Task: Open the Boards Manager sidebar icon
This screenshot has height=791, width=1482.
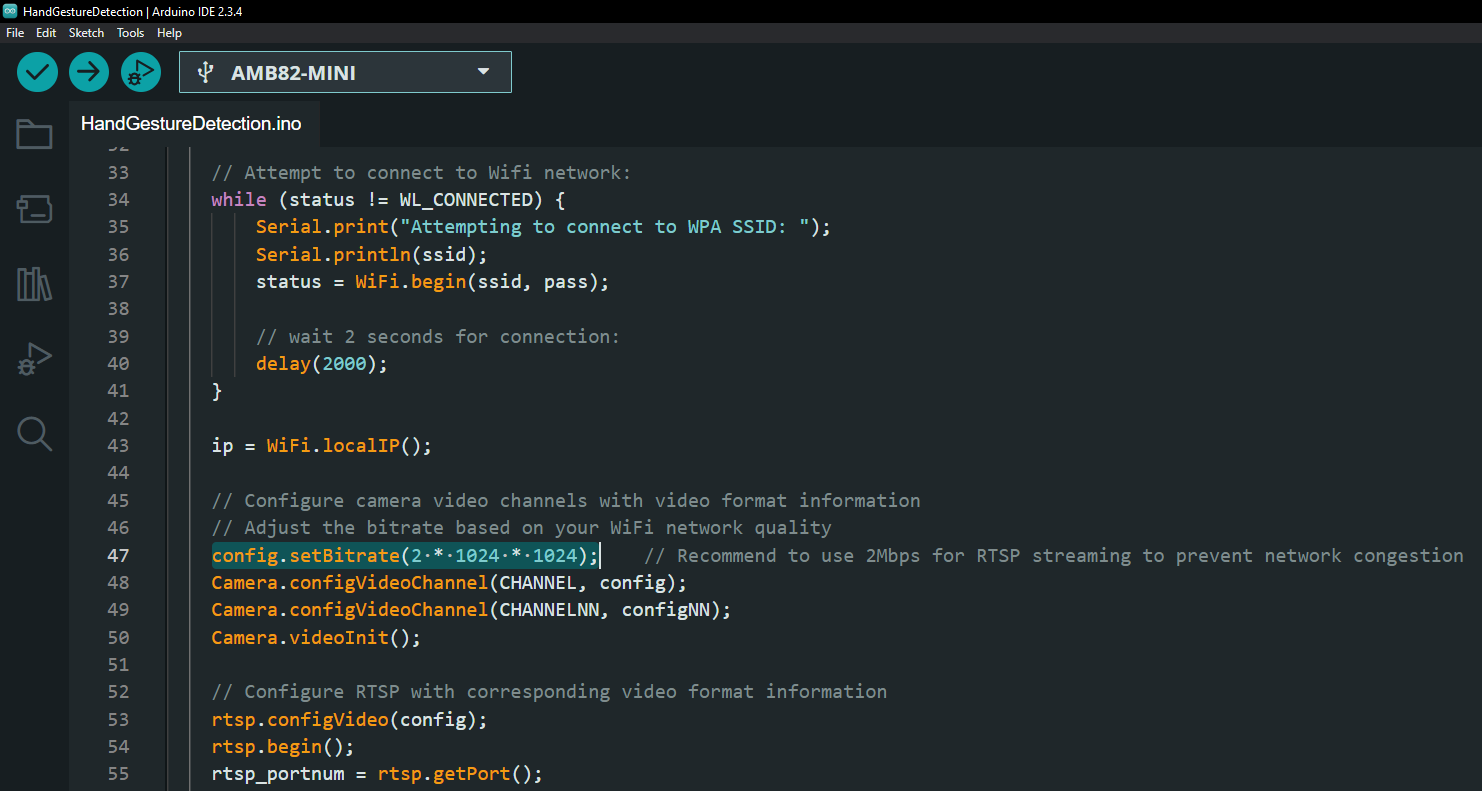Action: [34, 209]
